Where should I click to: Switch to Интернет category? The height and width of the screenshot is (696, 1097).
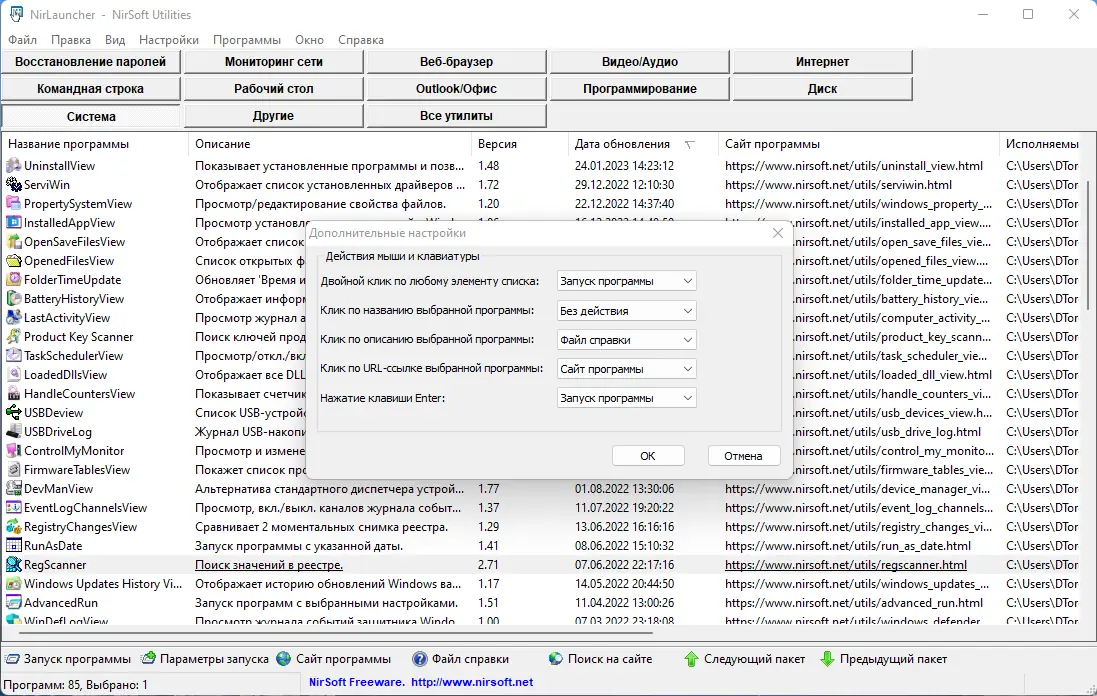point(822,62)
